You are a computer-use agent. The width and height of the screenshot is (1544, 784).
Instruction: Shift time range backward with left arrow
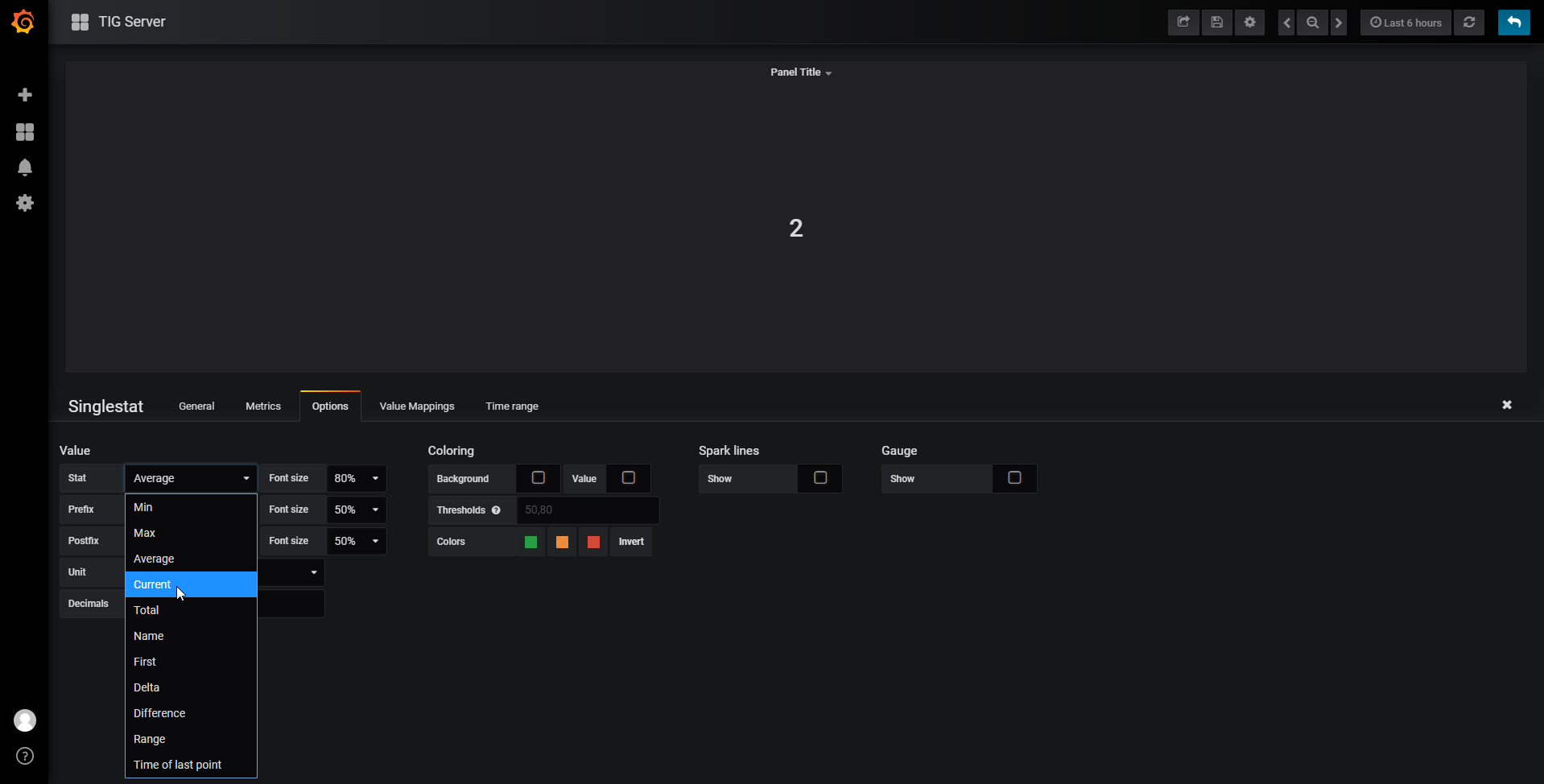[1286, 23]
